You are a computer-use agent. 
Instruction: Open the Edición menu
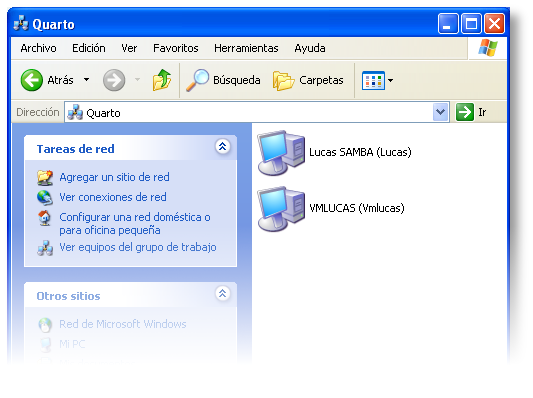coord(89,48)
